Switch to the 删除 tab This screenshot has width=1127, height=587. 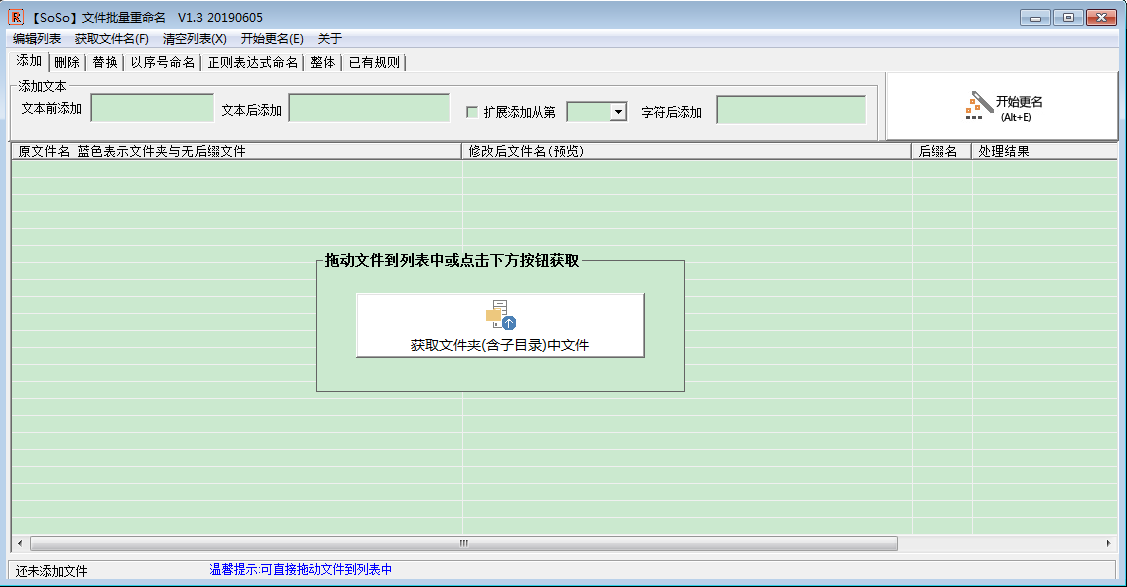tap(67, 62)
